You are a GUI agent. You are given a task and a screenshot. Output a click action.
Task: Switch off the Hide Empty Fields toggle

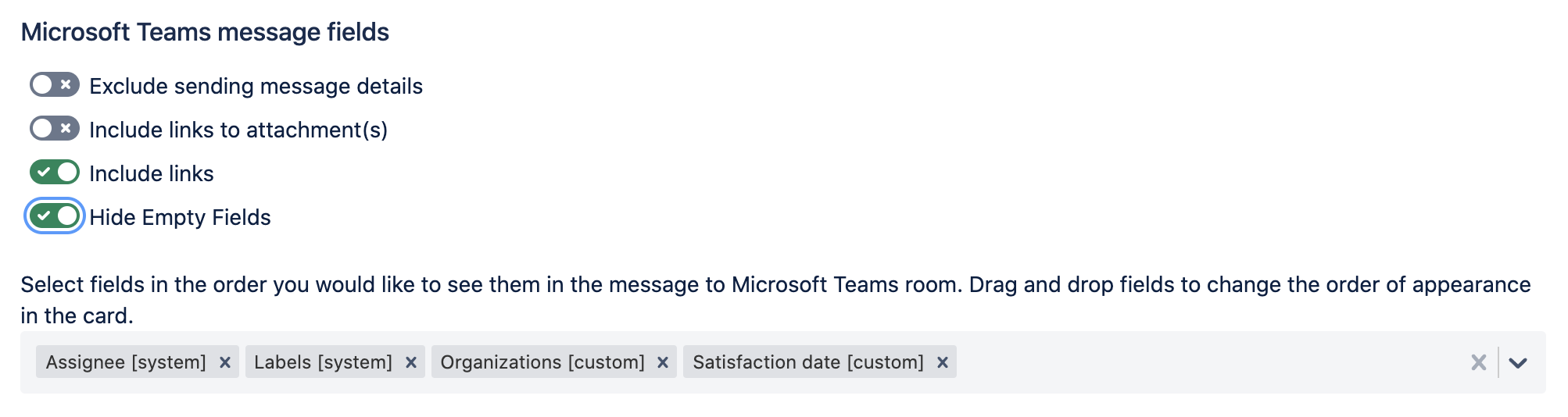pyautogui.click(x=55, y=216)
